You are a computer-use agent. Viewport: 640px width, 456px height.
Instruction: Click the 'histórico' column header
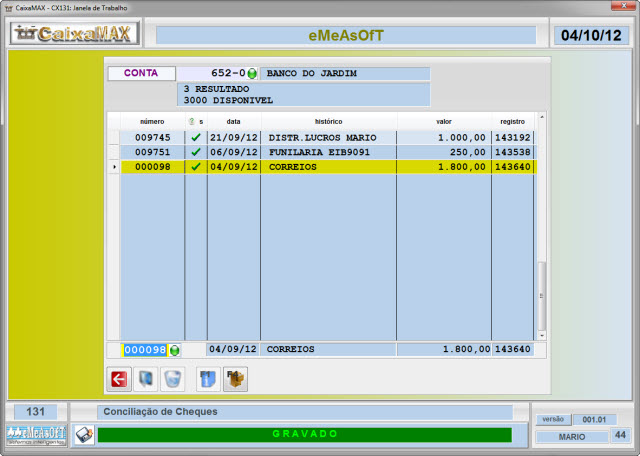(x=328, y=121)
